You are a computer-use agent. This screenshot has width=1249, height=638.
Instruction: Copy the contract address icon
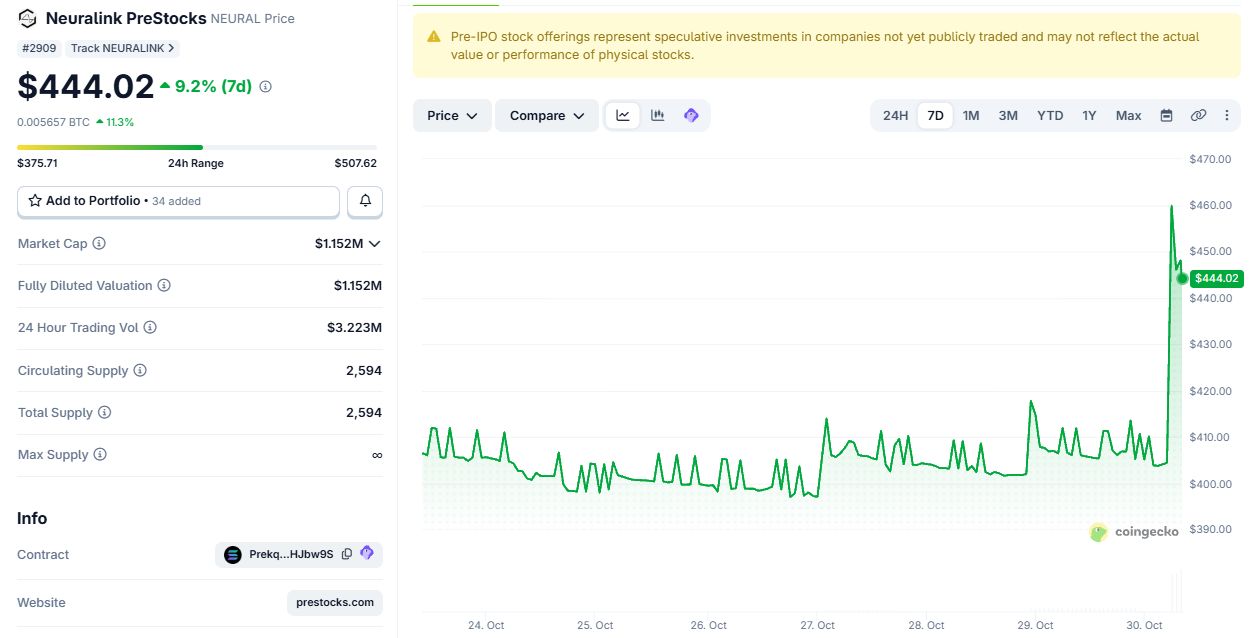[x=347, y=554]
